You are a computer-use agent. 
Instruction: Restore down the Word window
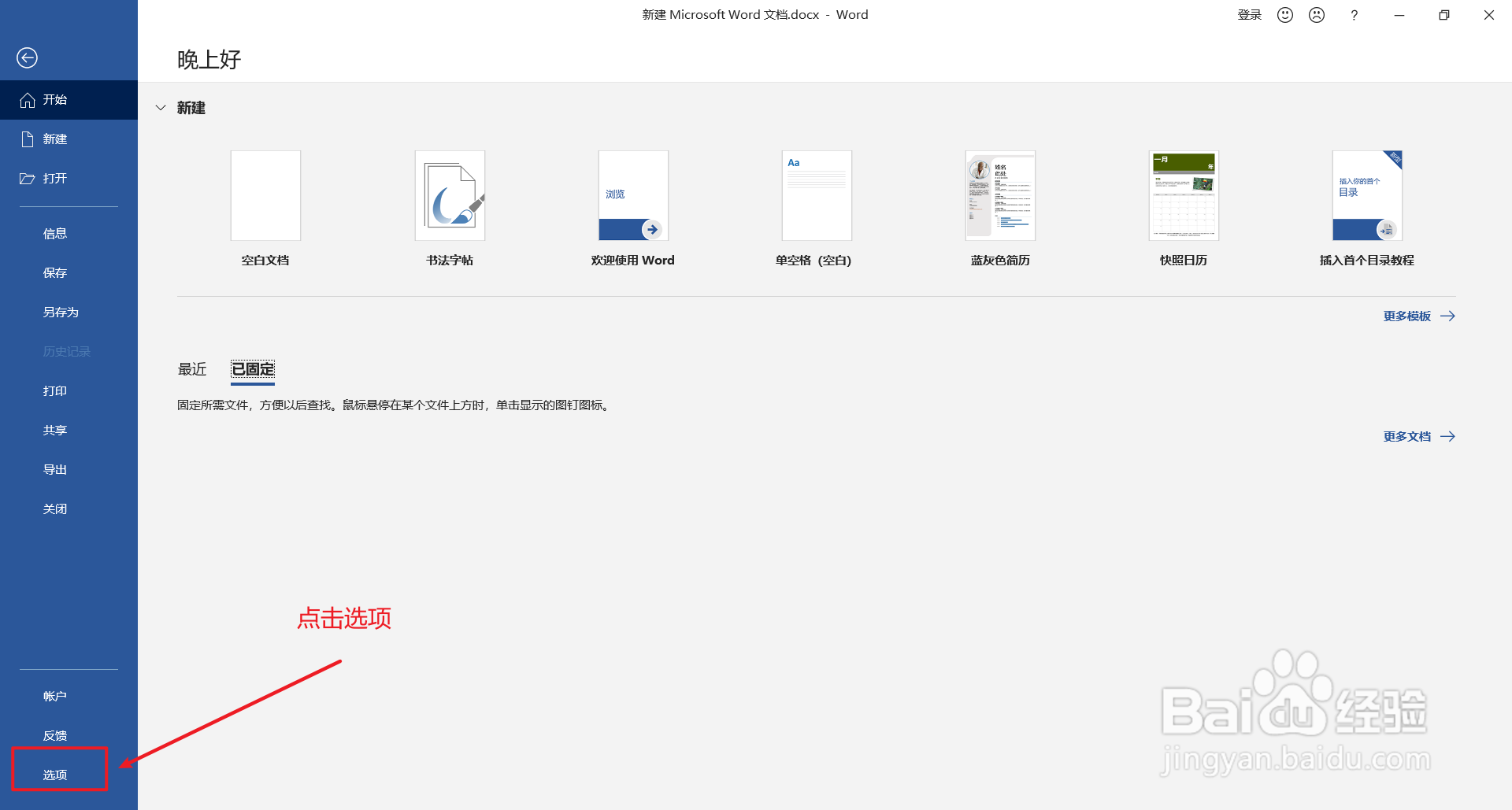tap(1444, 15)
